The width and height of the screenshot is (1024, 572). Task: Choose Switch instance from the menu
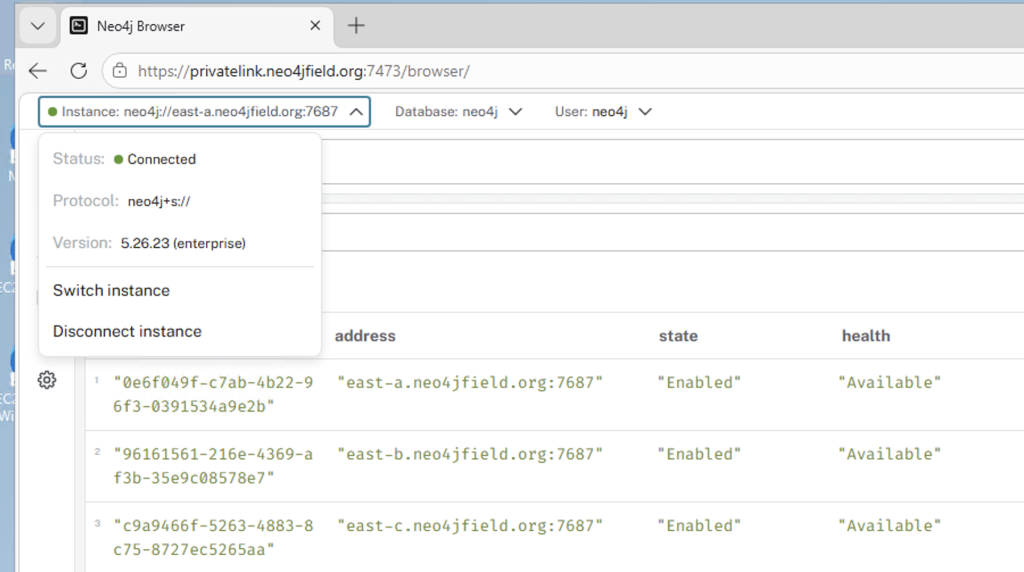111,290
